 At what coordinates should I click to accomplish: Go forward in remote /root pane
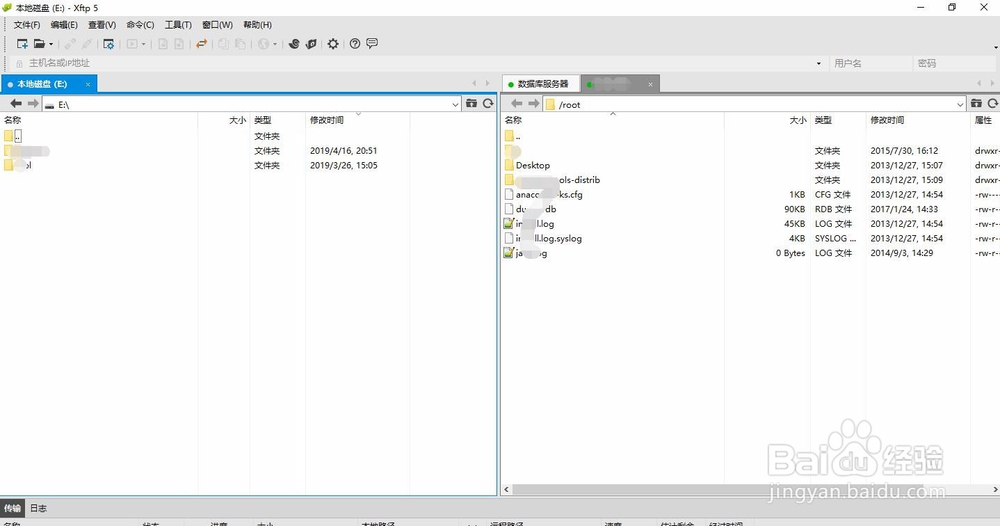(x=534, y=103)
